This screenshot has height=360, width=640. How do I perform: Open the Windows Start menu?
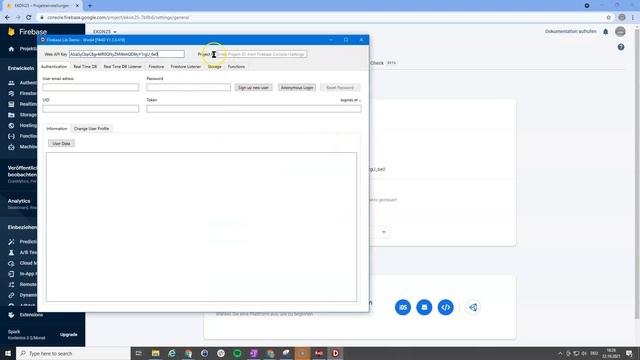pos(8,353)
